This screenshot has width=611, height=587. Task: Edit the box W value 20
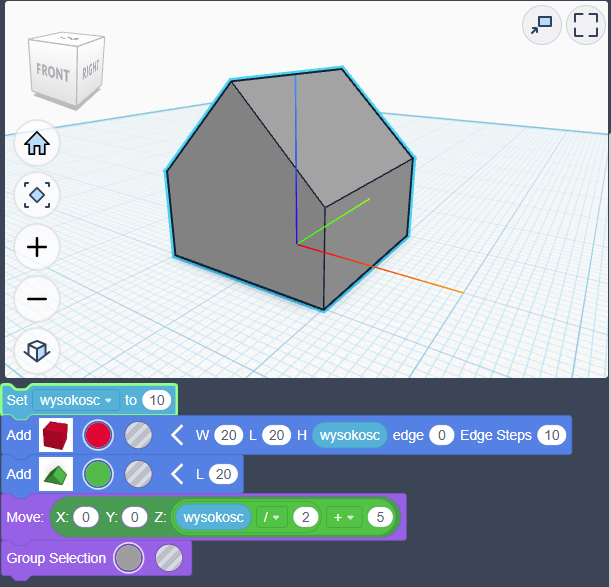coord(228,435)
